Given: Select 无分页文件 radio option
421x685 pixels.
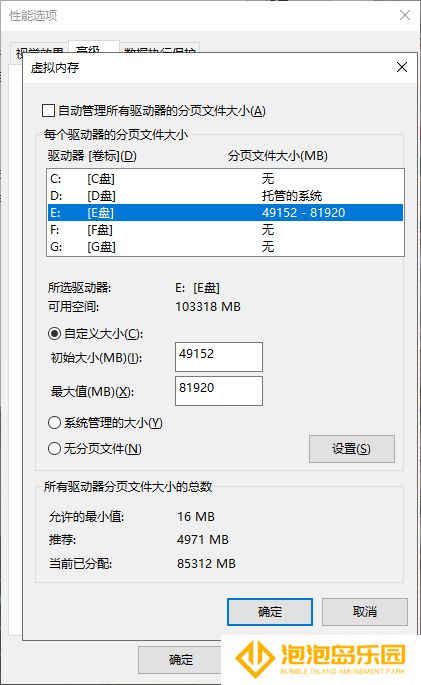Looking at the screenshot, I should pos(54,449).
